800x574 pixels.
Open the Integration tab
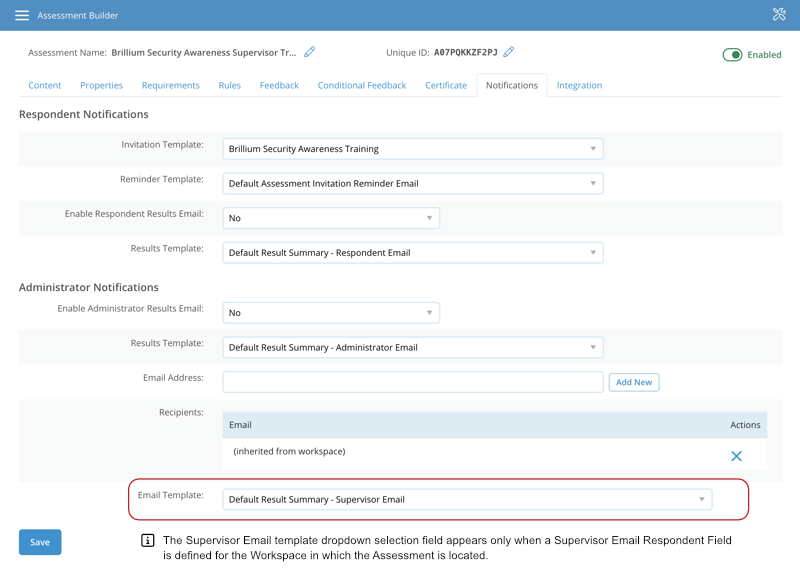(x=579, y=85)
